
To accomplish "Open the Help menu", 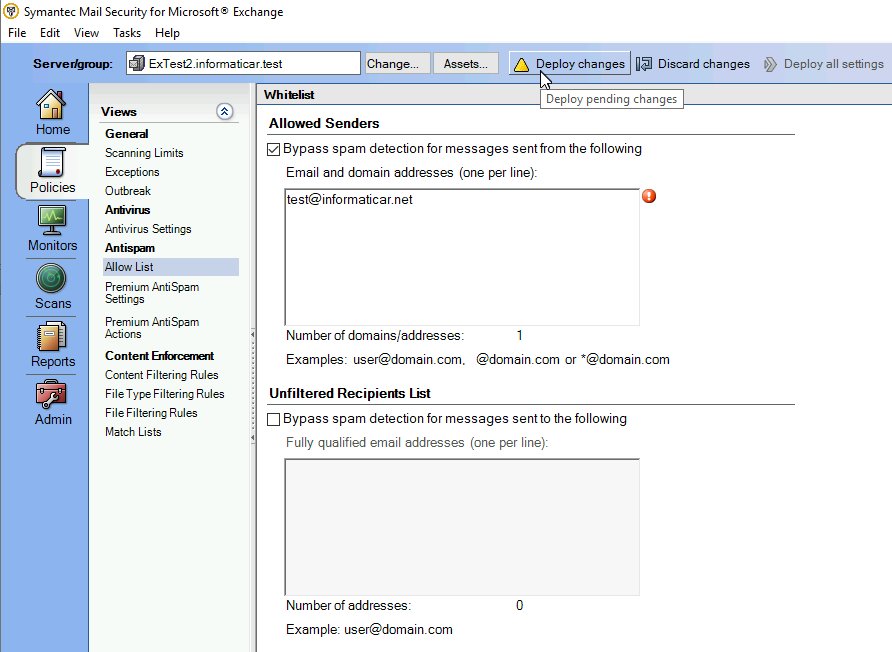I will tap(167, 33).
